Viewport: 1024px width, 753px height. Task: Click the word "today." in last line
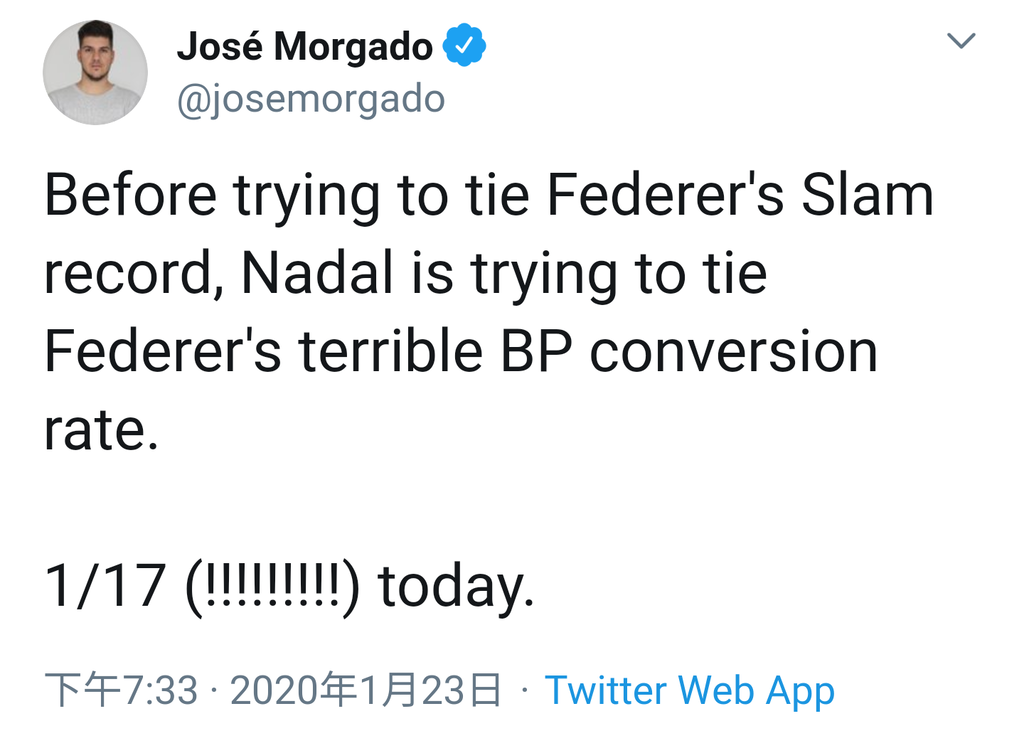[456, 587]
